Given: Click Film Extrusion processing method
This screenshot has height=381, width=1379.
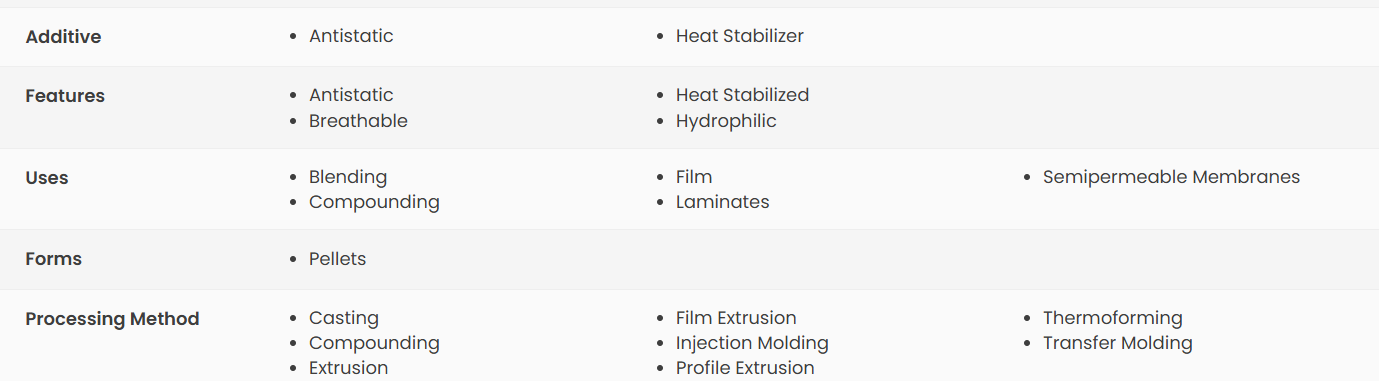Looking at the screenshot, I should (x=736, y=318).
